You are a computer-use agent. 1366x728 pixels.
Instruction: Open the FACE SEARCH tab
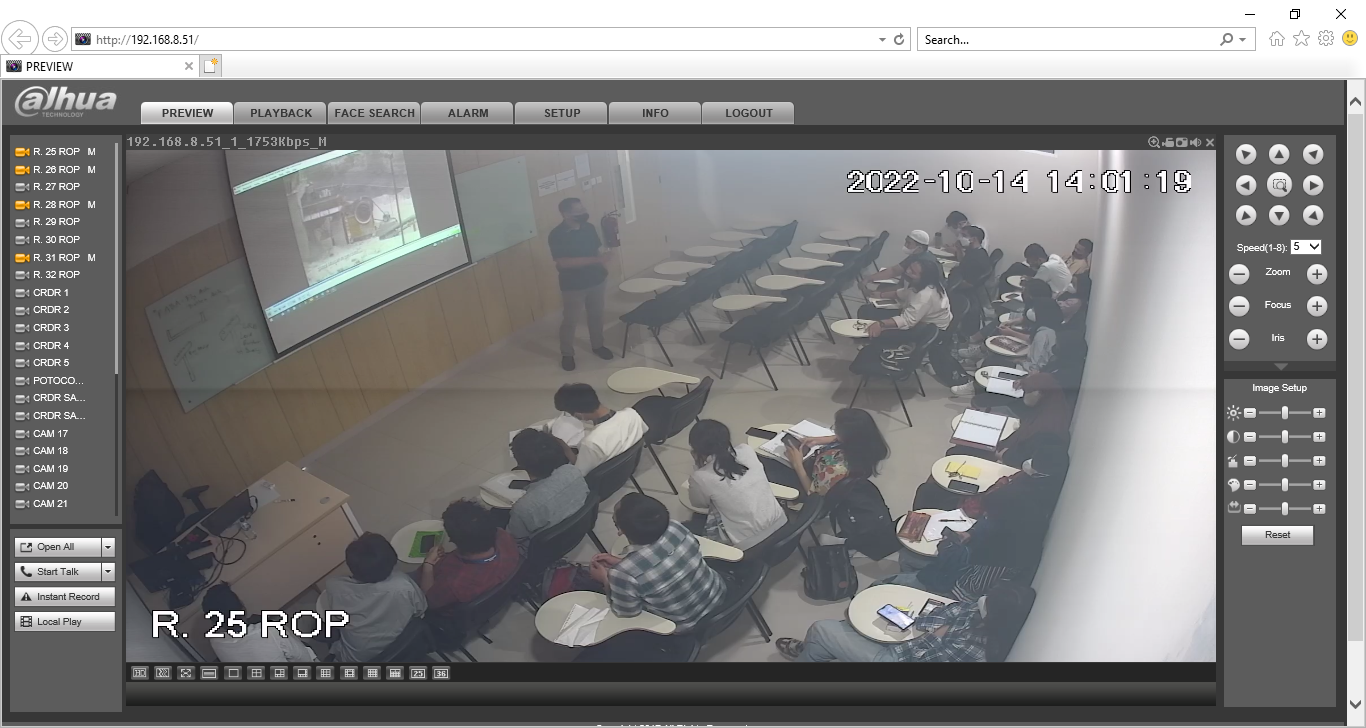click(375, 113)
